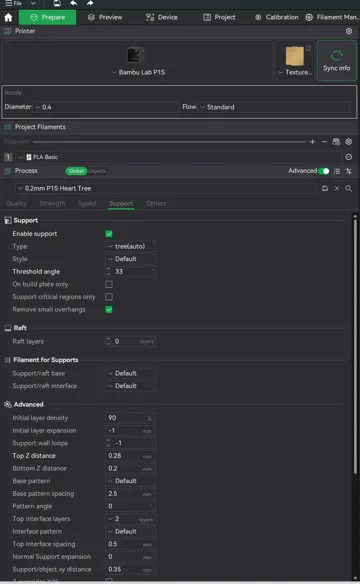Open the Support/raft interface filament dropdown
This screenshot has height=584, width=360.
130,386
